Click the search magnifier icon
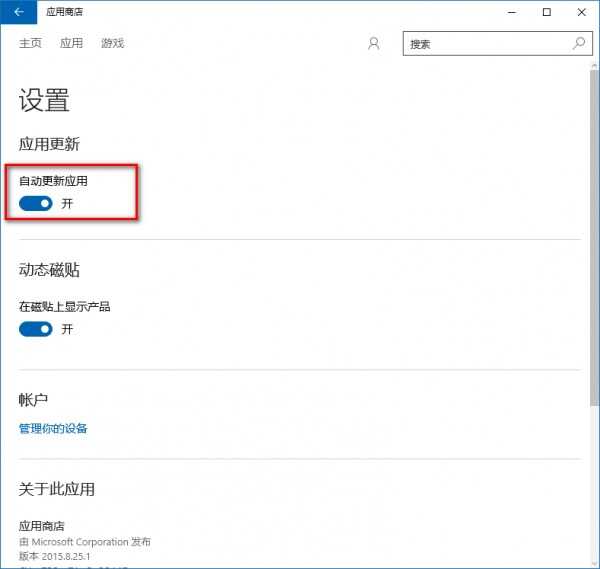Screen dimensions: 600x569 (x=579, y=44)
